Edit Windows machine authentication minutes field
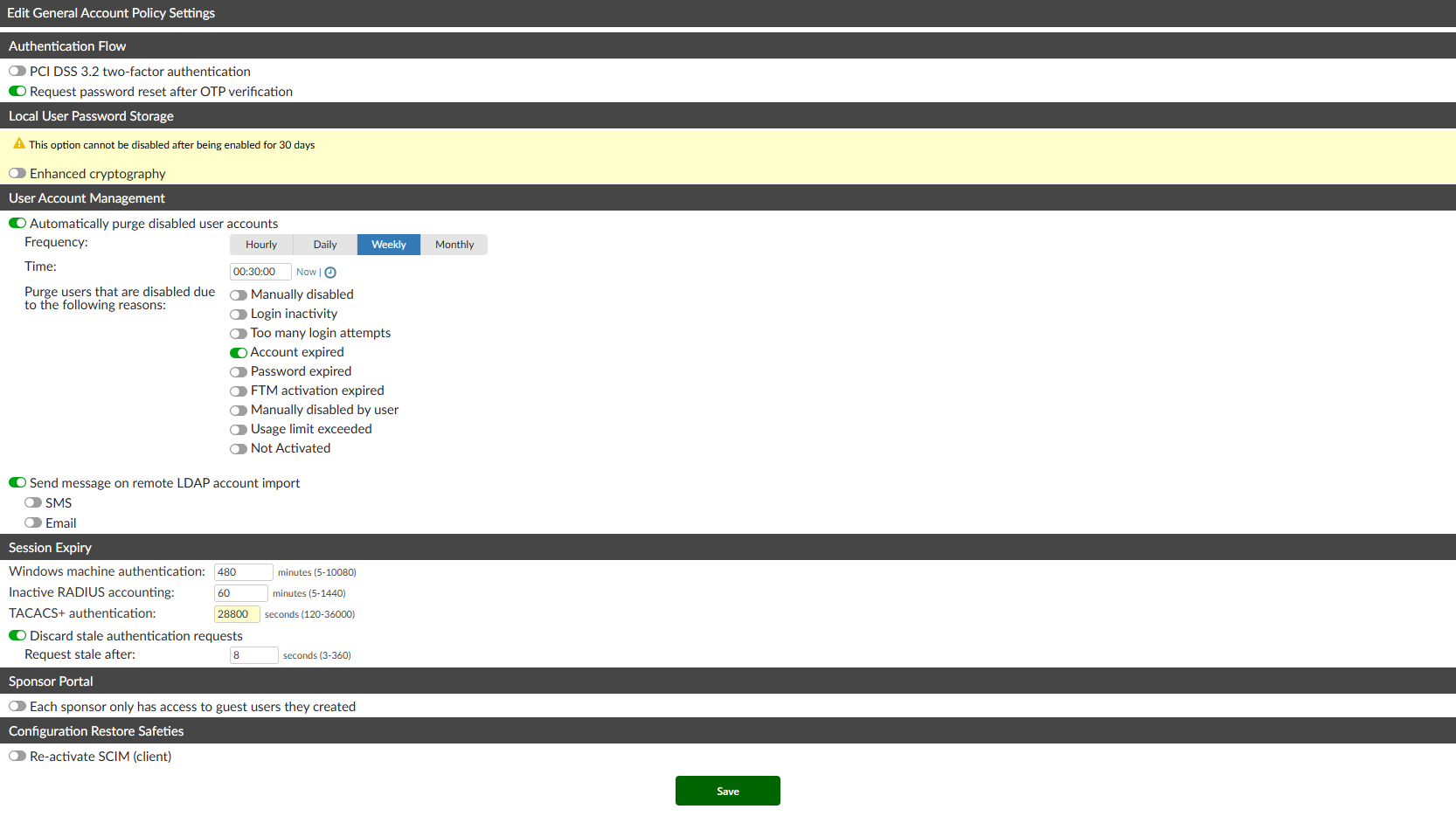 (244, 572)
